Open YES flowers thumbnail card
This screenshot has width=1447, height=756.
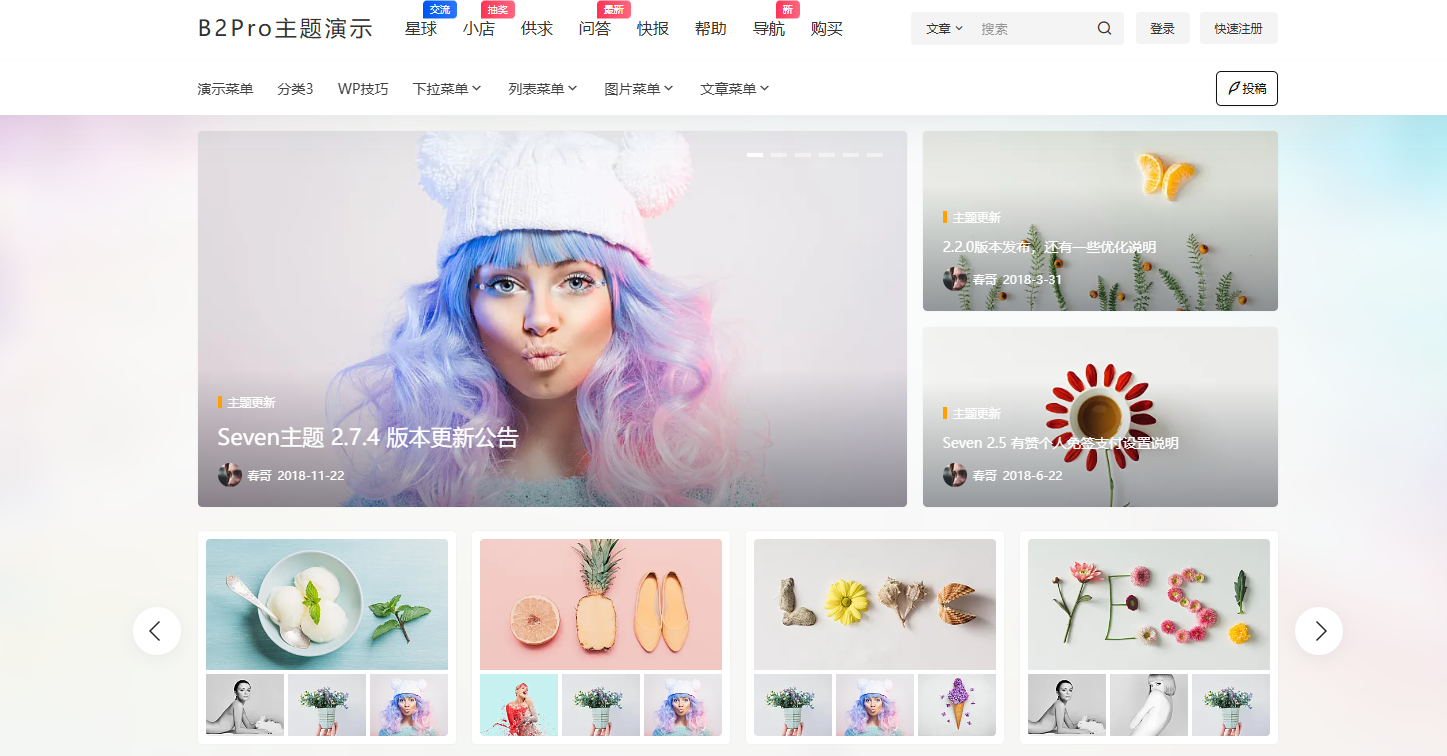[1149, 604]
